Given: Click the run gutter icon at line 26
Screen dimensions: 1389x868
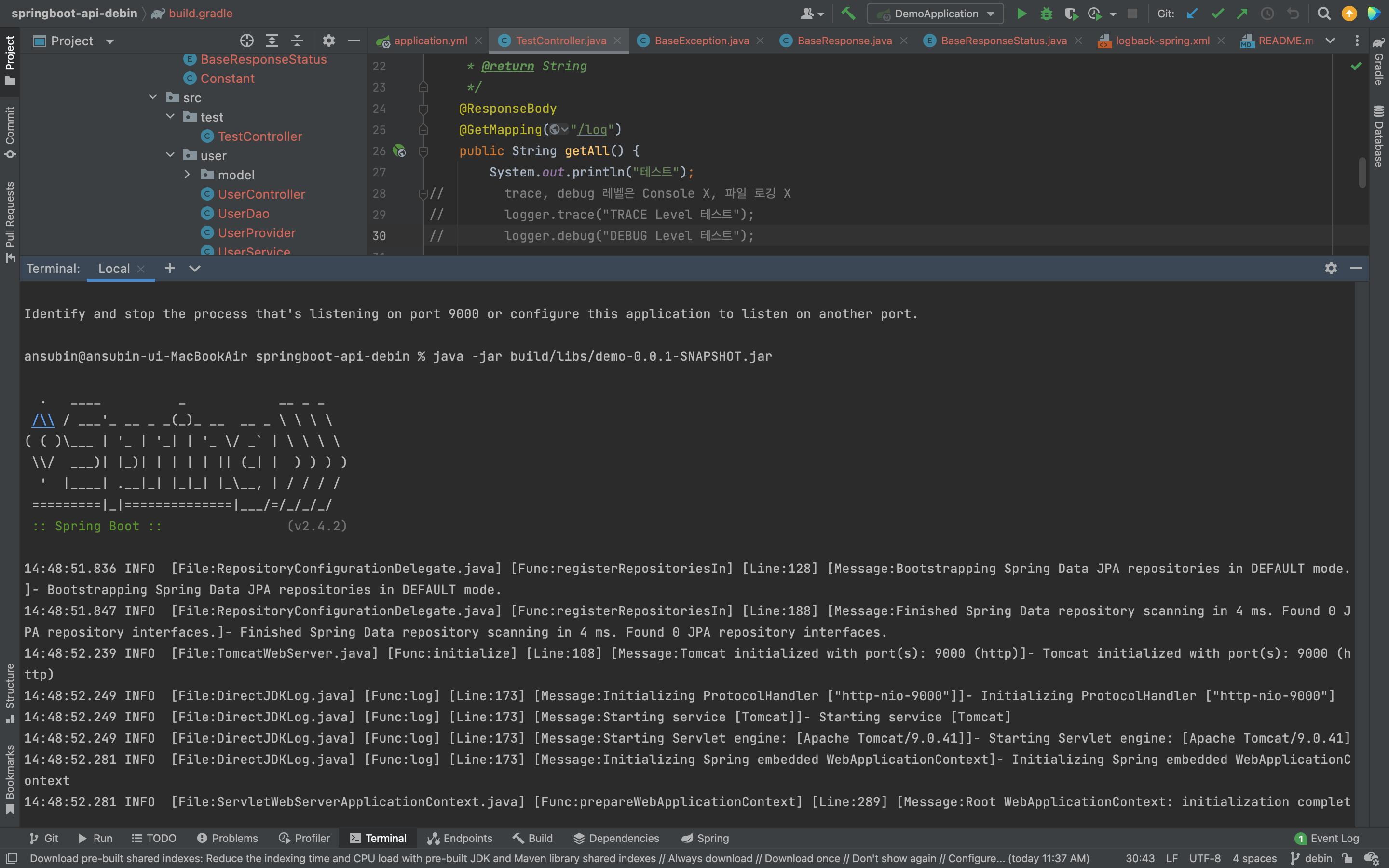Looking at the screenshot, I should coord(399,151).
